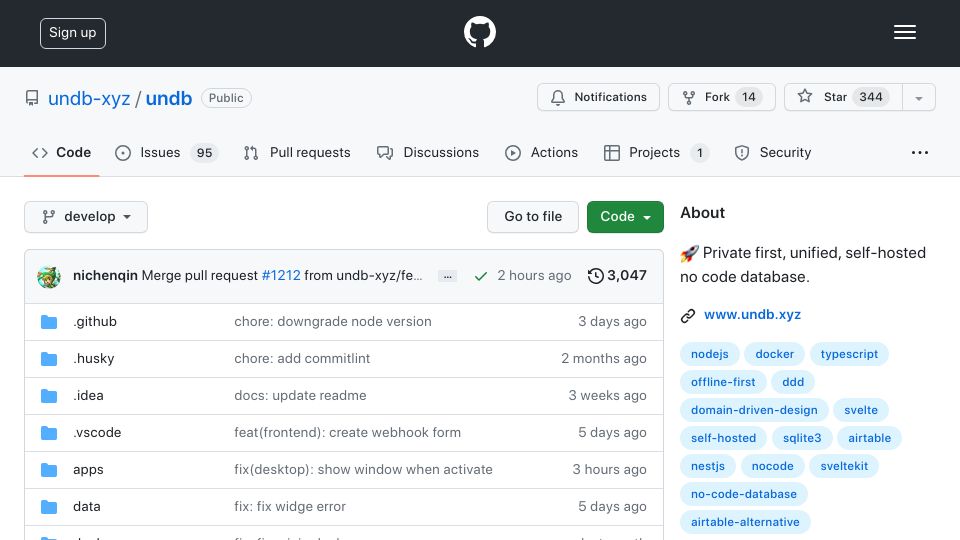This screenshot has width=960, height=540.
Task: Show more repository tabs via ellipsis
Action: 920,152
